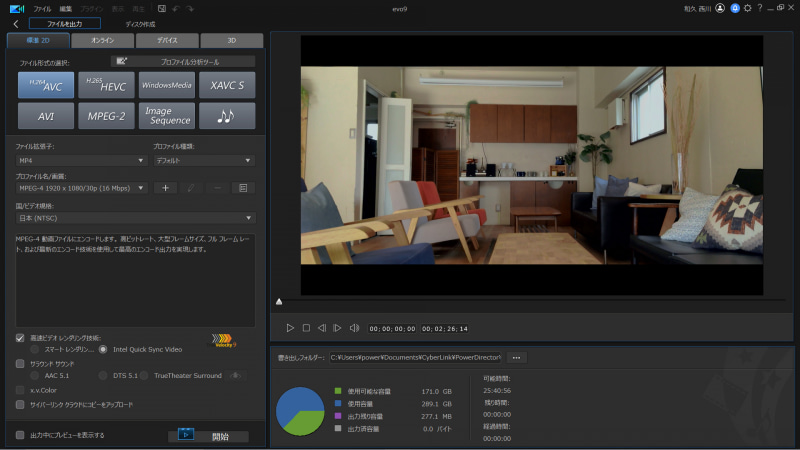Image resolution: width=800 pixels, height=450 pixels.
Task: Open the user account icon
Action: [x=720, y=8]
